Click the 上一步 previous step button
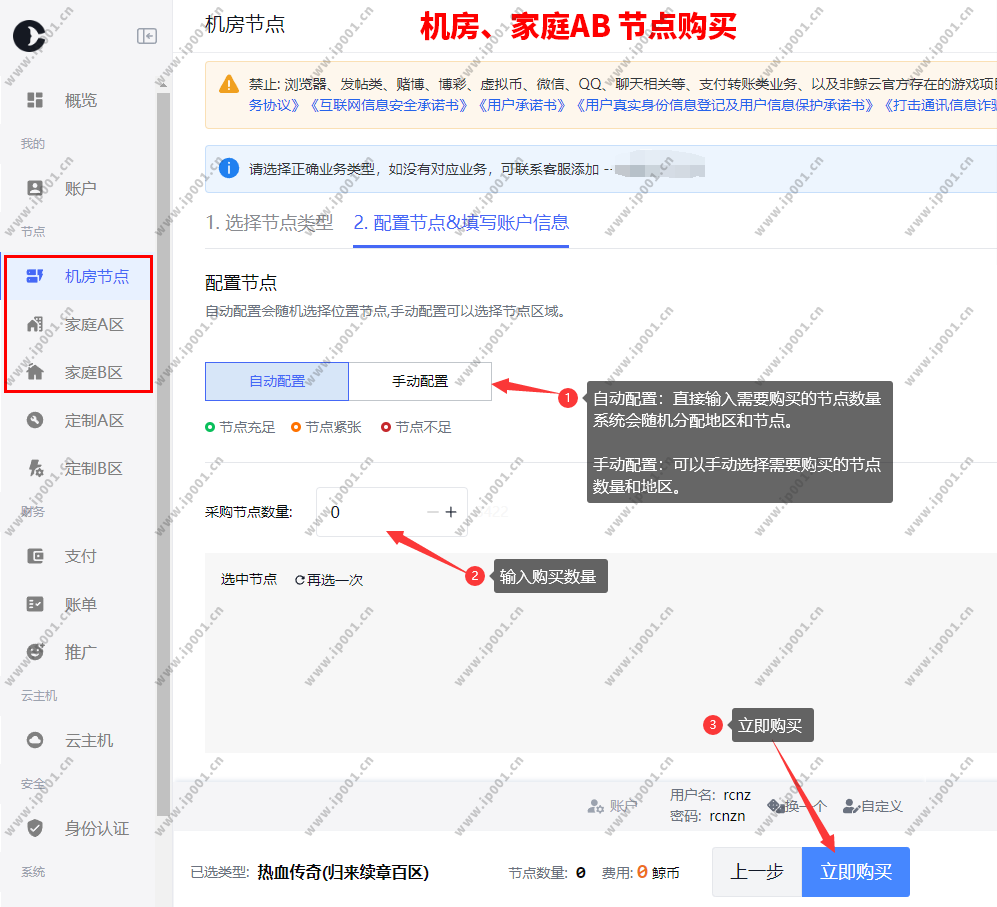The height and width of the screenshot is (907, 997). pos(757,871)
